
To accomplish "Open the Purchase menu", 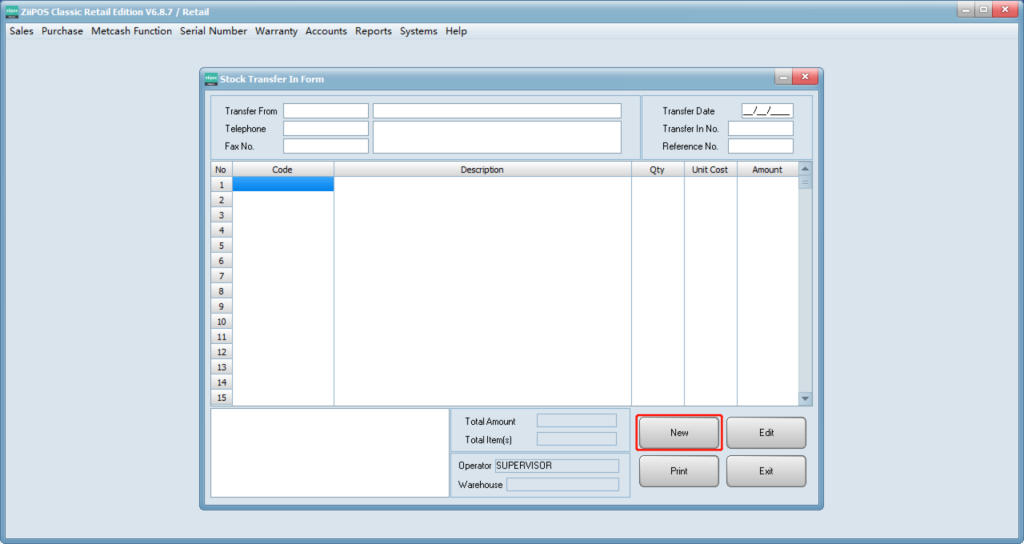I will tap(62, 31).
